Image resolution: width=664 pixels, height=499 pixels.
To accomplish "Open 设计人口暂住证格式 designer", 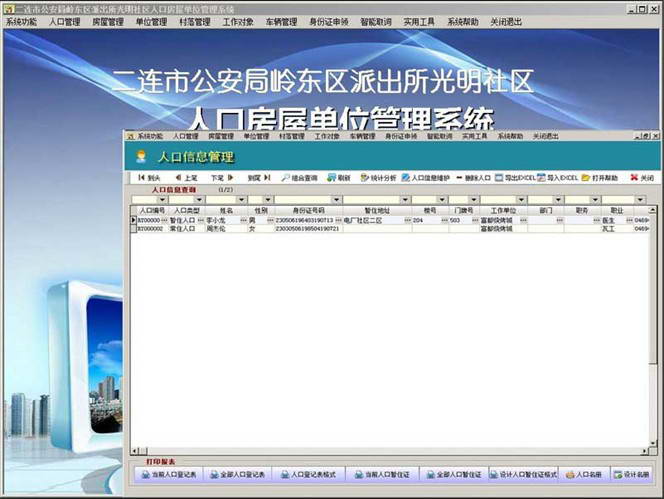I will [523, 474].
